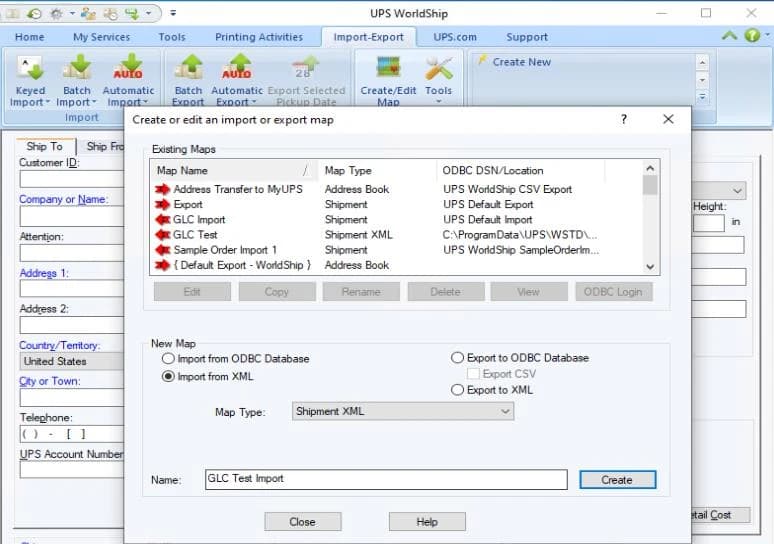This screenshot has height=544, width=774.
Task: Click the Batch Import ribbon icon
Action: click(77, 68)
